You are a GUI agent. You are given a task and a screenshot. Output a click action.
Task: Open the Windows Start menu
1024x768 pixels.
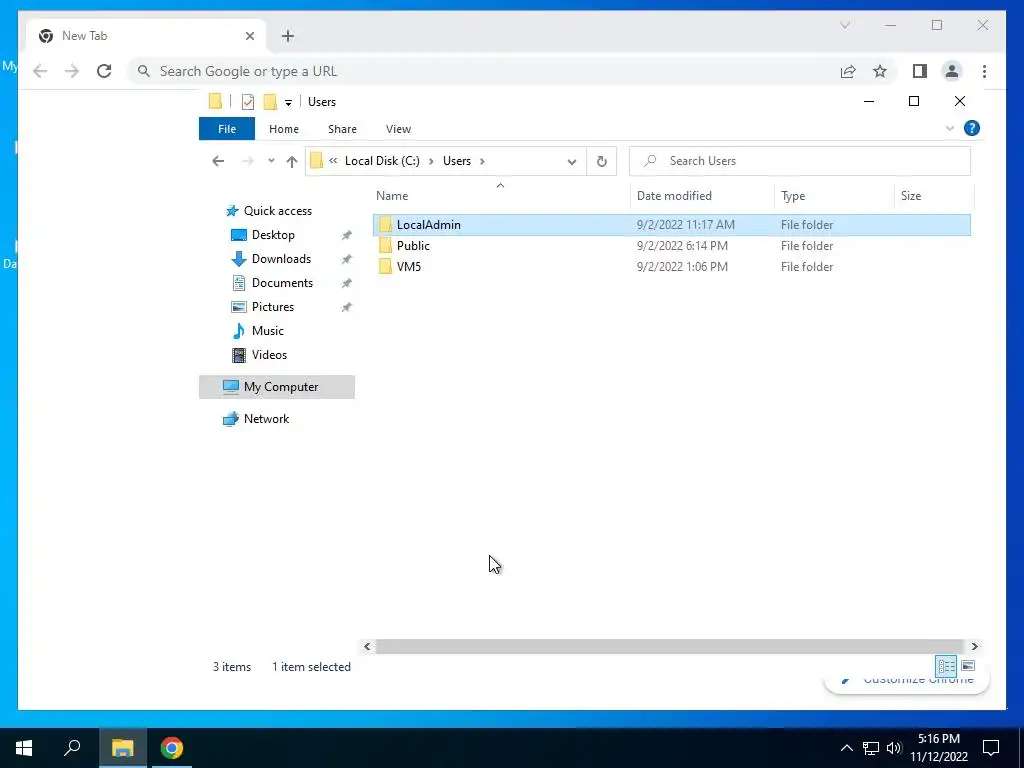pyautogui.click(x=24, y=748)
